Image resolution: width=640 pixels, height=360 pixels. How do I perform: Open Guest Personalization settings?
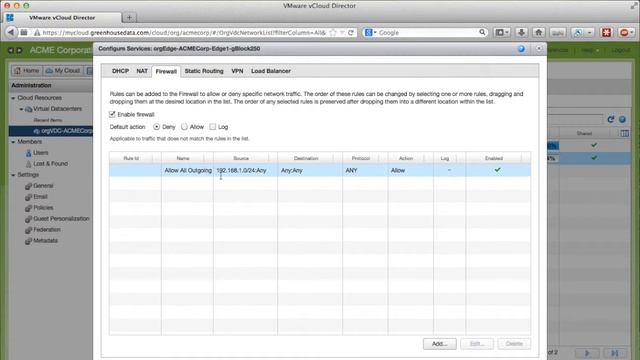[61, 219]
